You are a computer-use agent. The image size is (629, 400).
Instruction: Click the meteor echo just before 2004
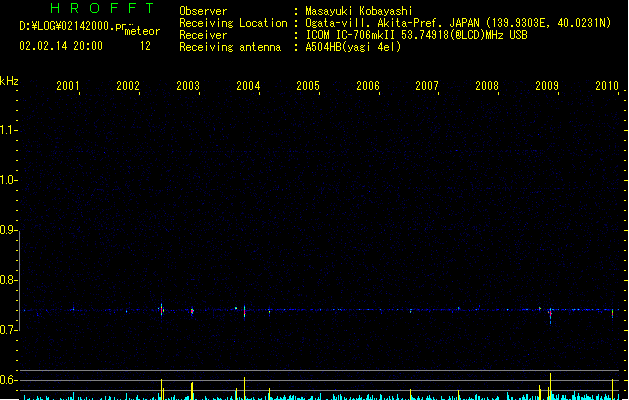(244, 311)
